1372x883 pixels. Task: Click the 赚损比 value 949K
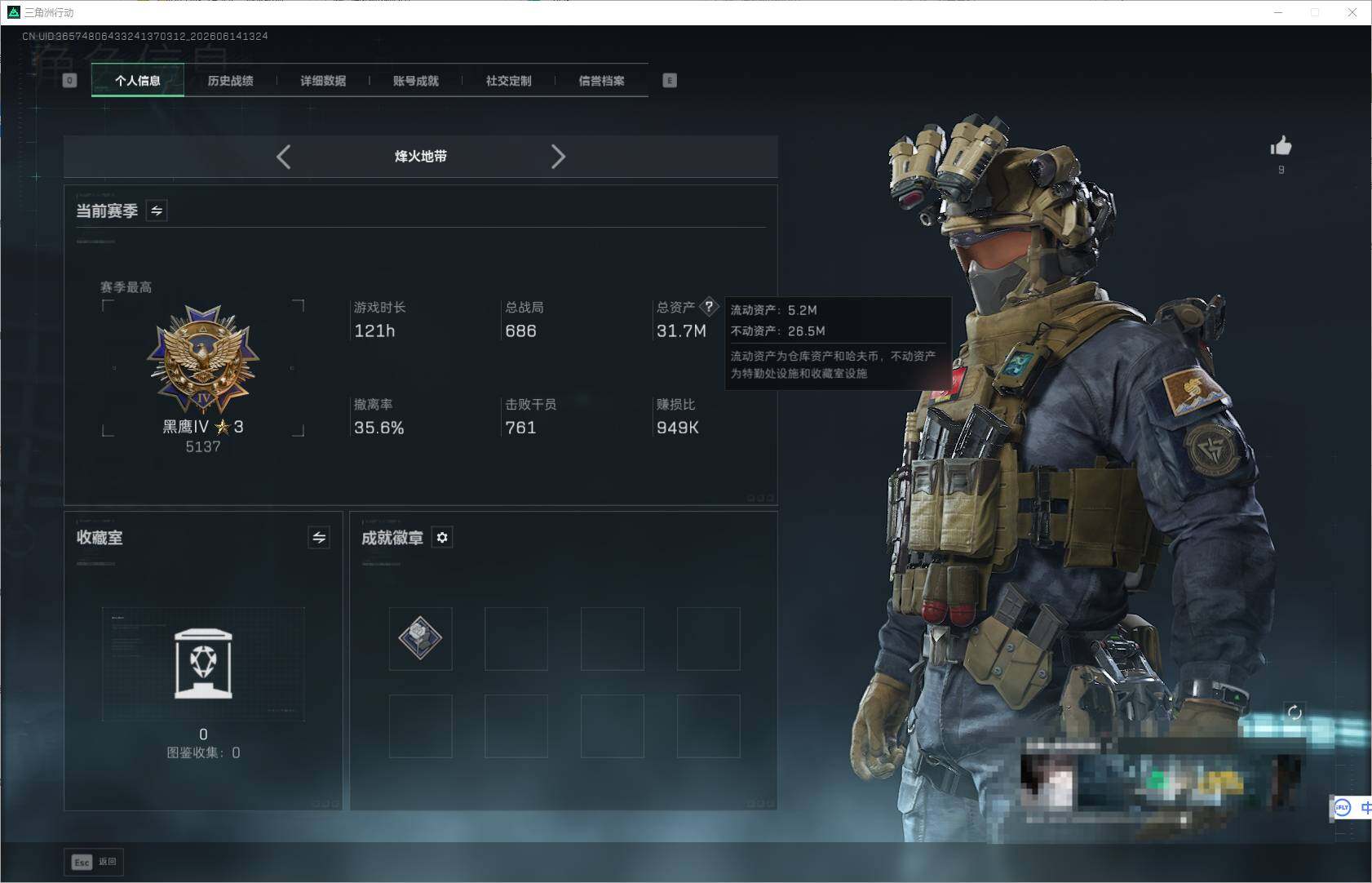click(677, 428)
